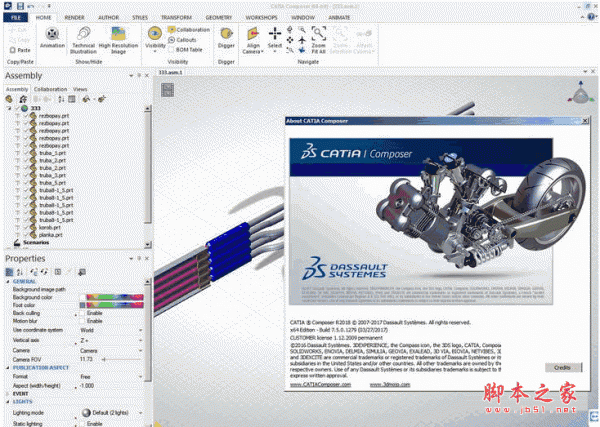Viewport: 600px width, 427px height.
Task: Click Zoom Fit All
Action: click(318, 40)
